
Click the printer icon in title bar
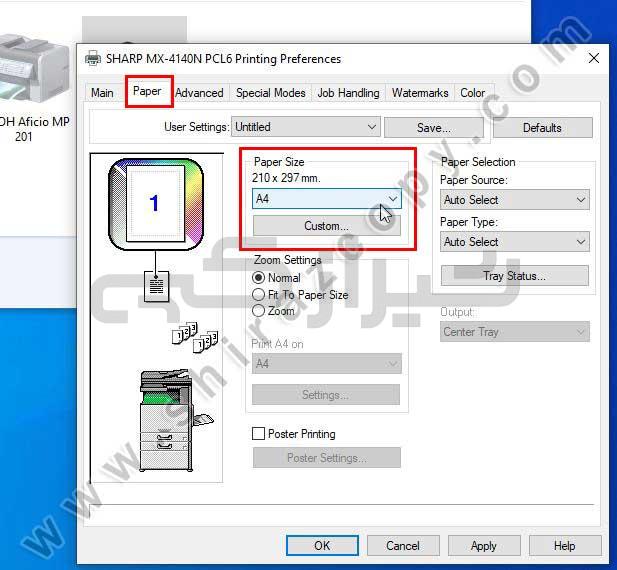coord(93,59)
